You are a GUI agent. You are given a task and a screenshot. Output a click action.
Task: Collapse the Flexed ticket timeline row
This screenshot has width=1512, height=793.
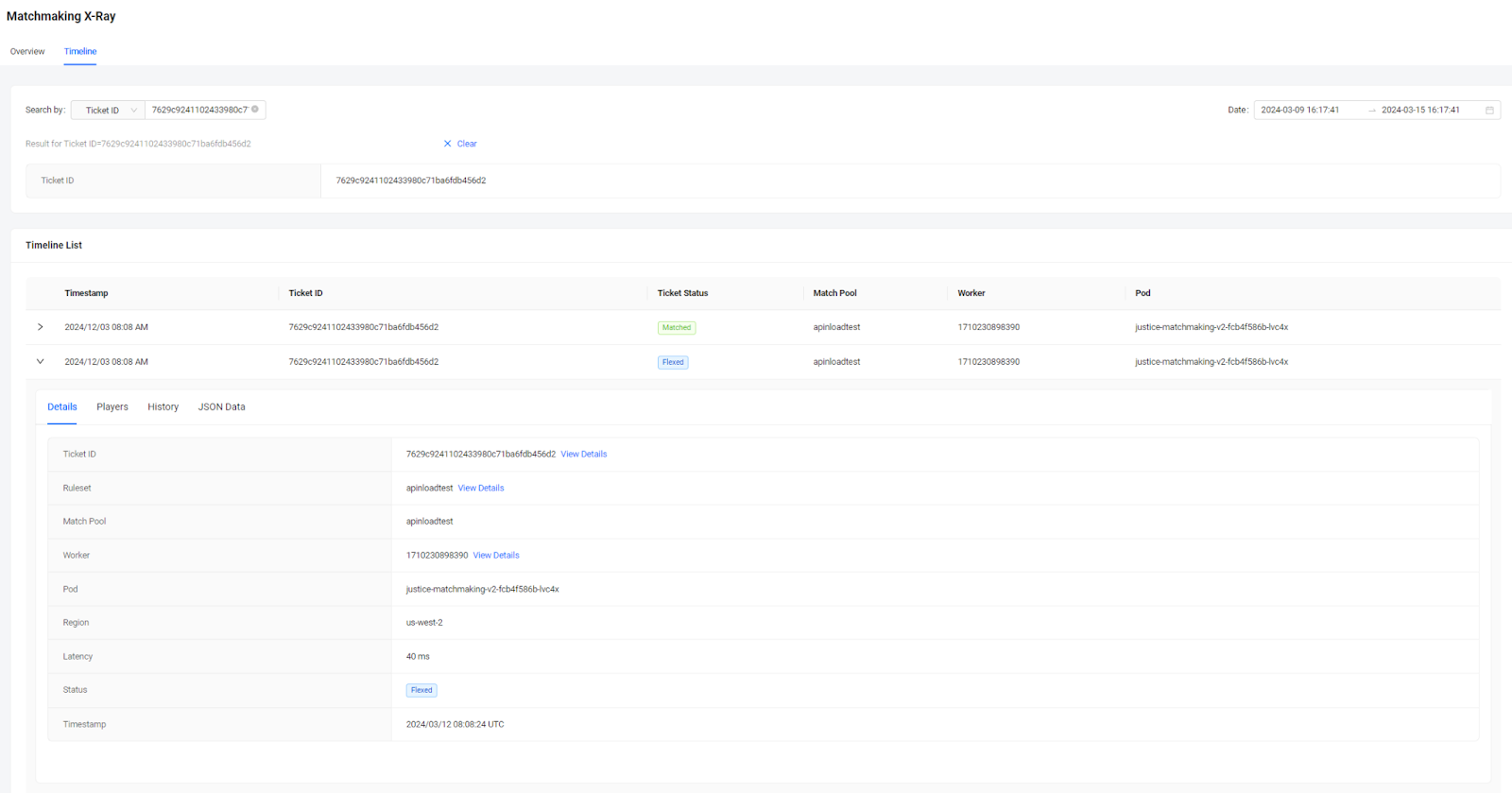point(40,362)
